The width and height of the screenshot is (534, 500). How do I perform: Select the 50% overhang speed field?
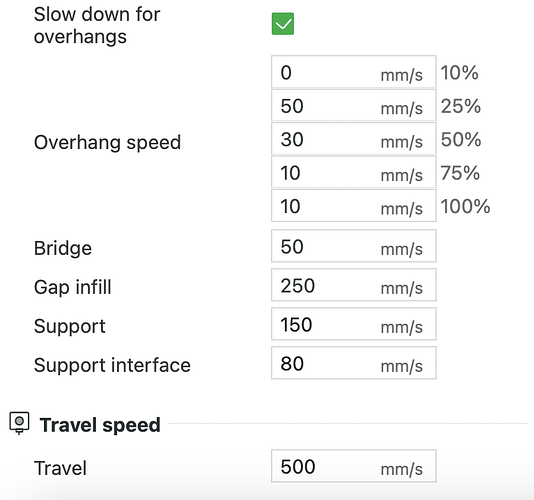pos(354,139)
